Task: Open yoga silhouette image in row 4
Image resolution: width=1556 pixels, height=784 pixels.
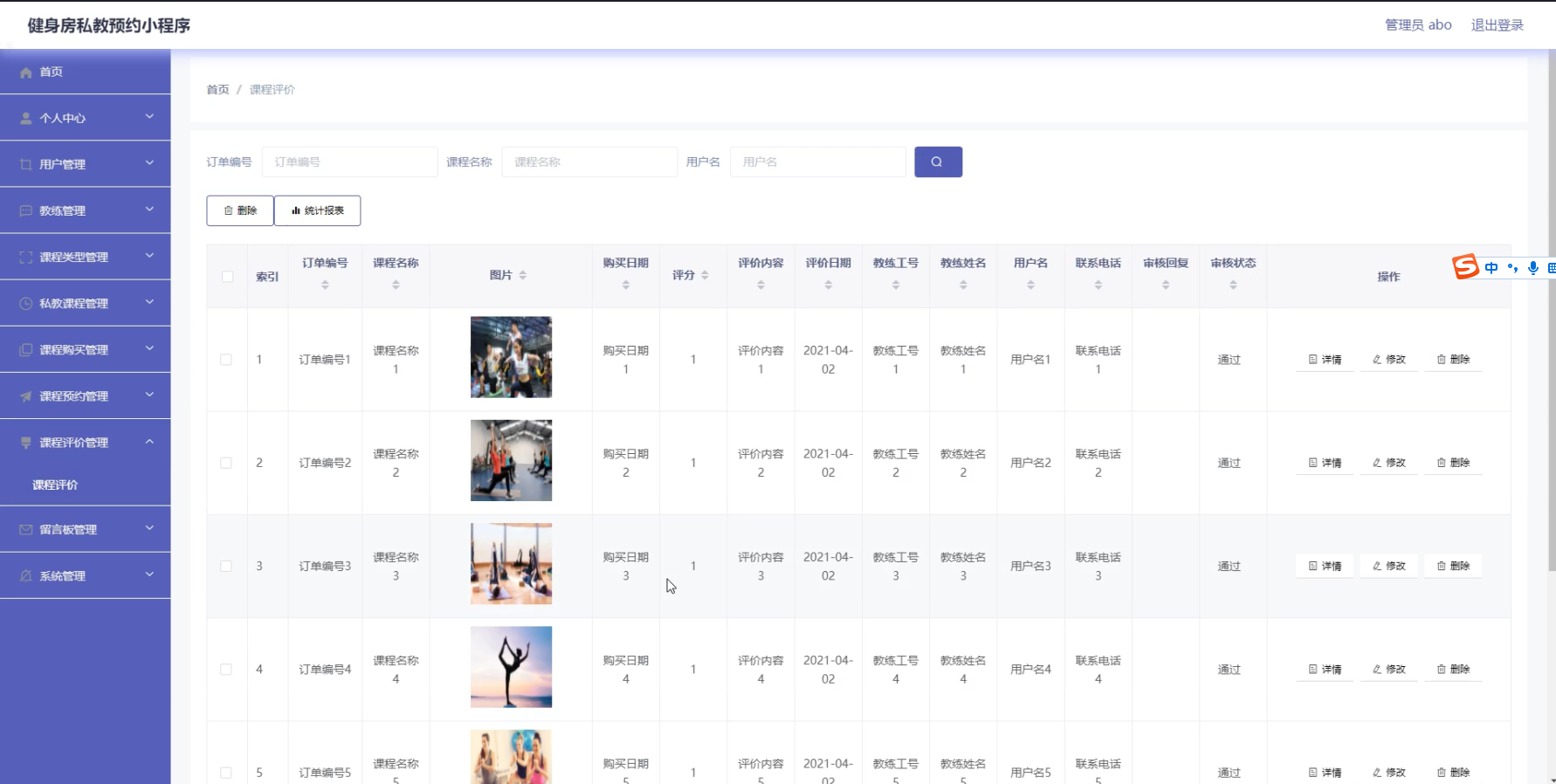Action: 511,667
